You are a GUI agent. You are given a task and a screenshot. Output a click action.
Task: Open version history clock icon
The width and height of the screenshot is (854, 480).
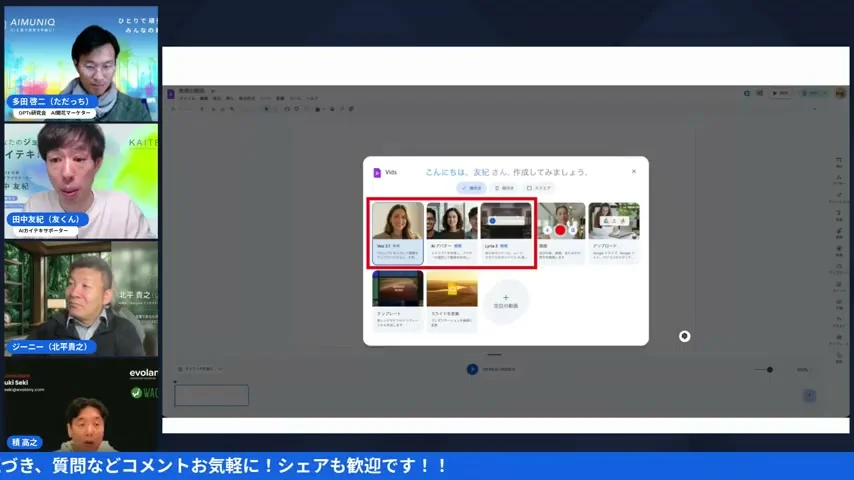747,93
